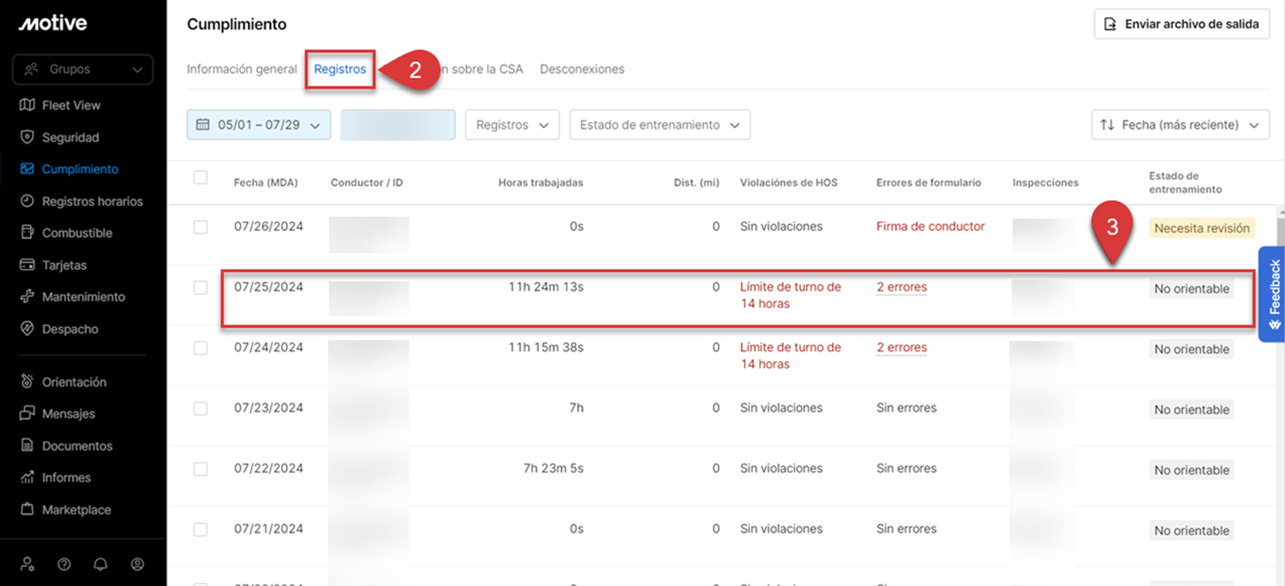Open notifications bell icon
Viewport: 1285px width, 586px height.
tap(100, 564)
